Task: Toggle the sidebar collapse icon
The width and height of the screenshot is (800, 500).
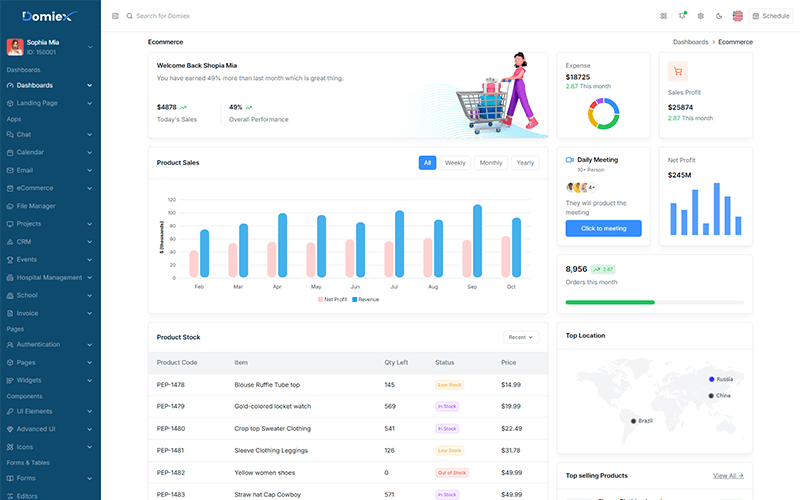Action: [115, 16]
